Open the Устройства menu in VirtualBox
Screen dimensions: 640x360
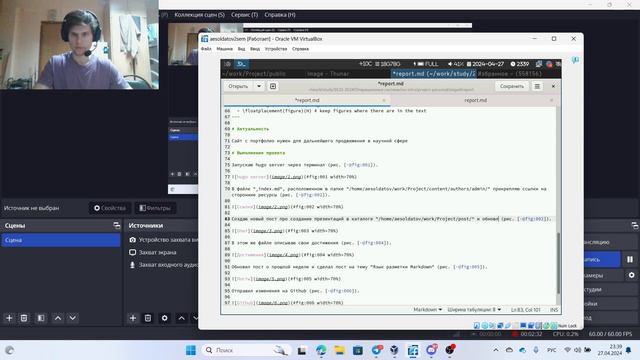click(x=276, y=49)
